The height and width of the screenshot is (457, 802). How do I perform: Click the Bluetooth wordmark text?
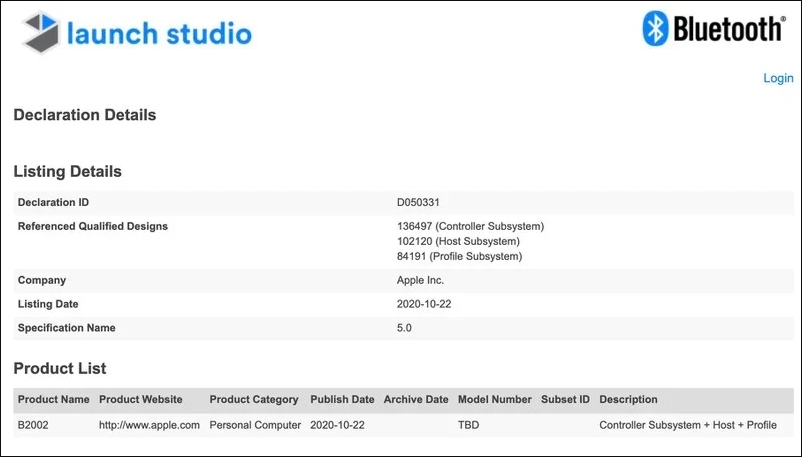coord(728,29)
